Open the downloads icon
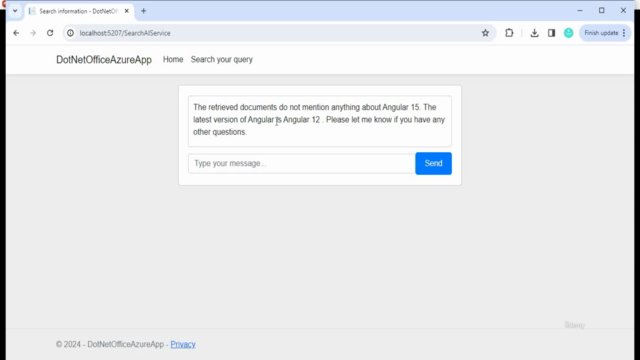 (534, 33)
